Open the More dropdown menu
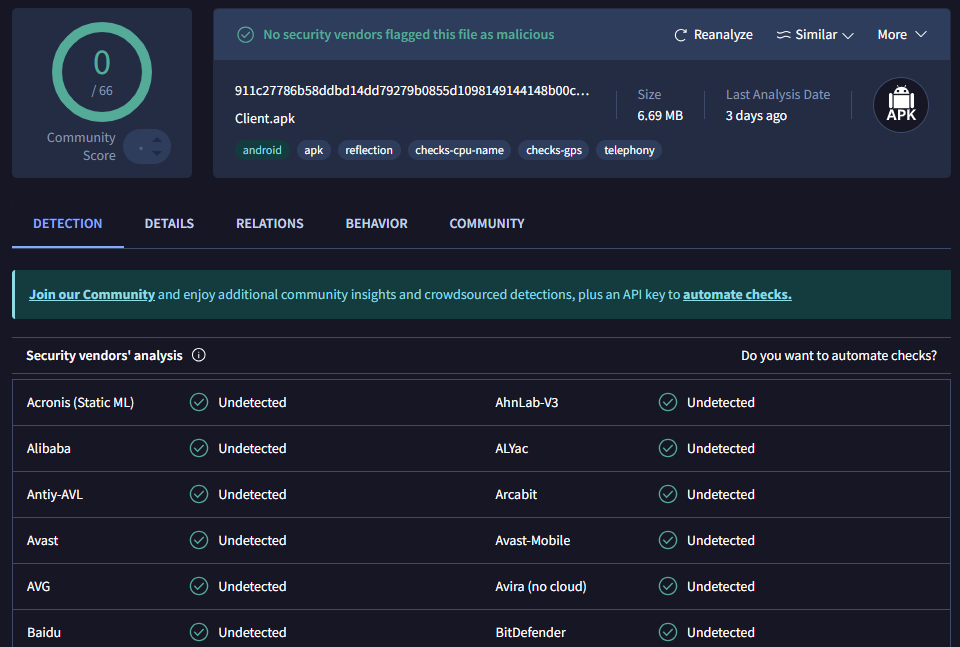The image size is (960, 647). point(901,35)
